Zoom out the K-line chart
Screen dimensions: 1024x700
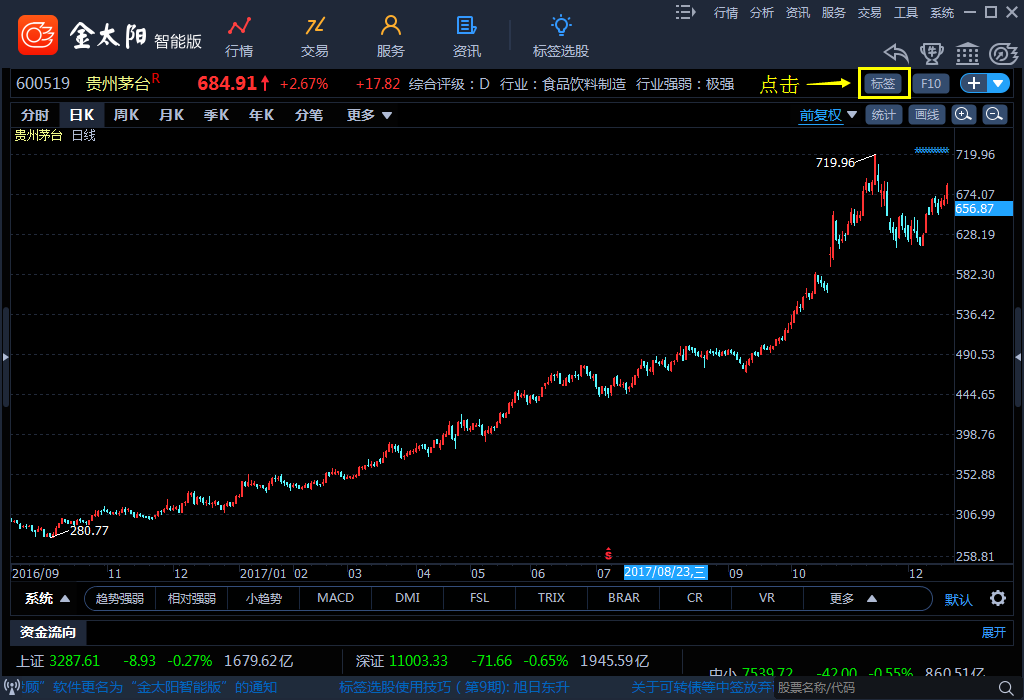pos(995,115)
